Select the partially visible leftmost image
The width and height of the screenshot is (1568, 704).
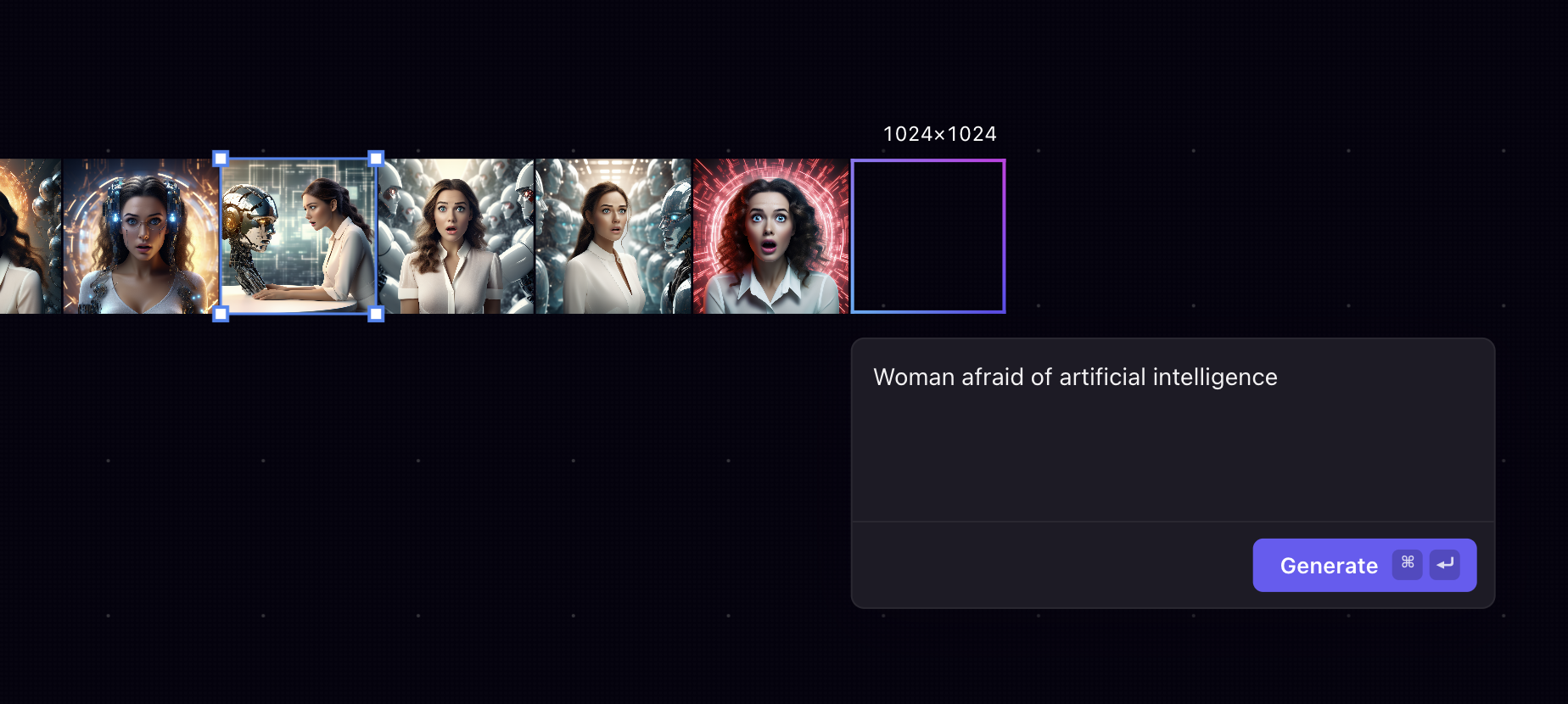31,237
